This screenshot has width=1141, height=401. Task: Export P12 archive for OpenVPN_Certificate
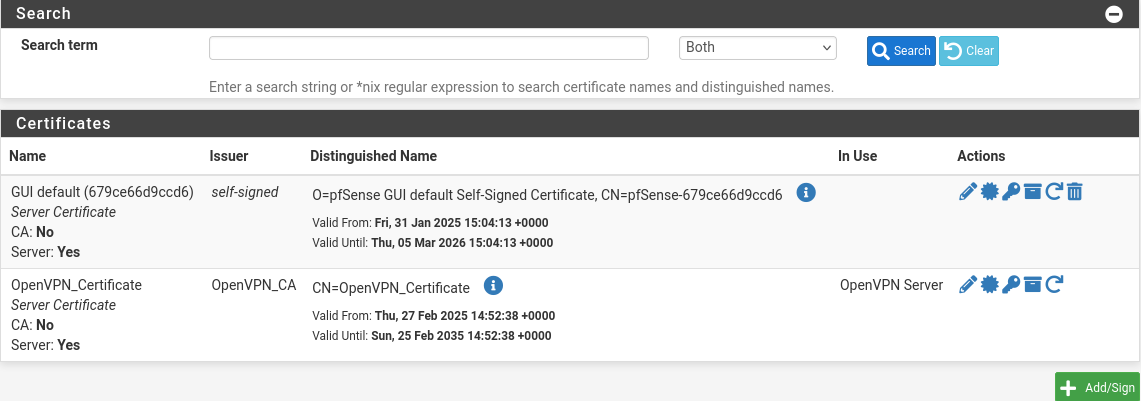[1032, 285]
